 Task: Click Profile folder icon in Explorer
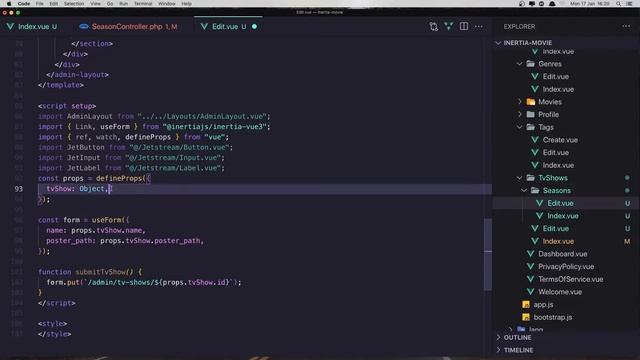pos(531,114)
